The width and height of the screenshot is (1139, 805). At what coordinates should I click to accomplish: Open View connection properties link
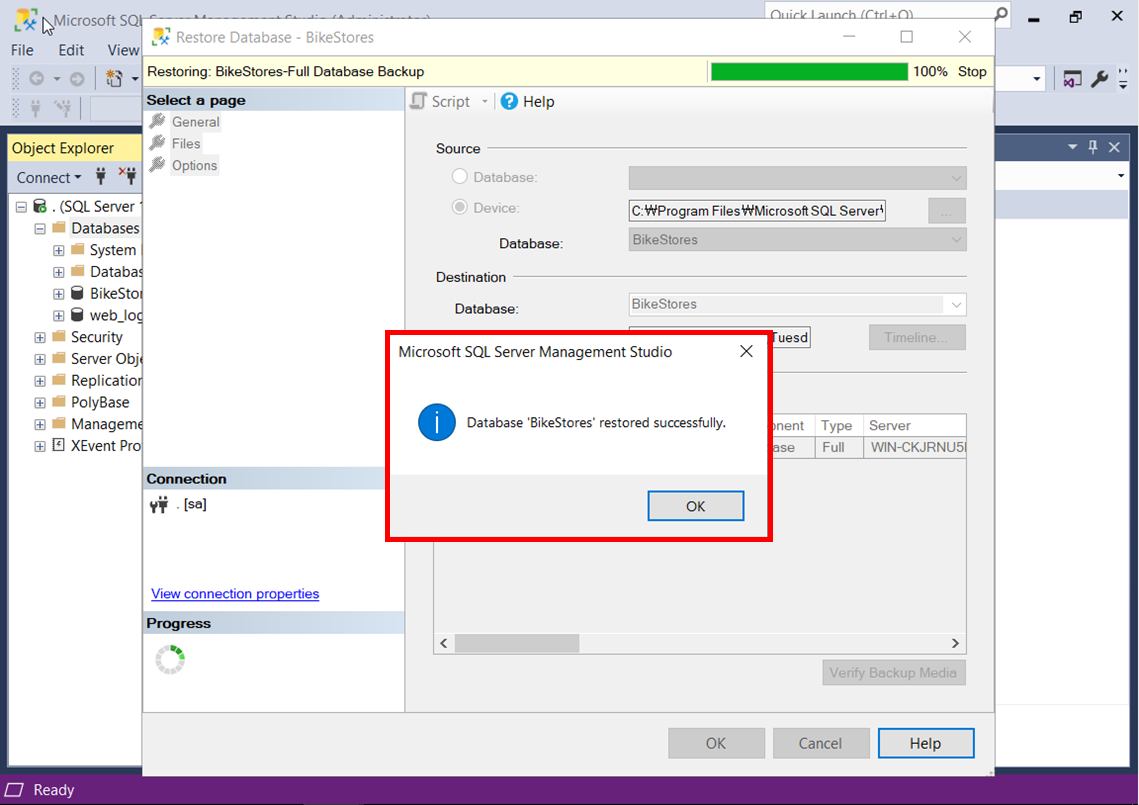(x=235, y=594)
